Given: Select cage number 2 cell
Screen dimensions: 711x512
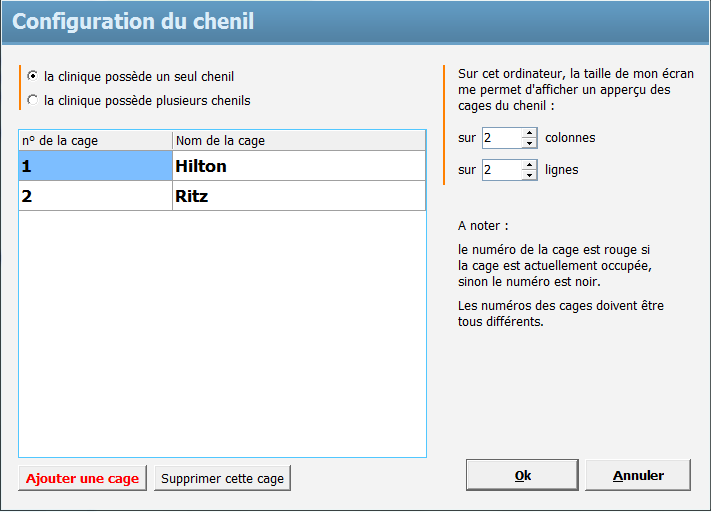Looking at the screenshot, I should point(95,196).
